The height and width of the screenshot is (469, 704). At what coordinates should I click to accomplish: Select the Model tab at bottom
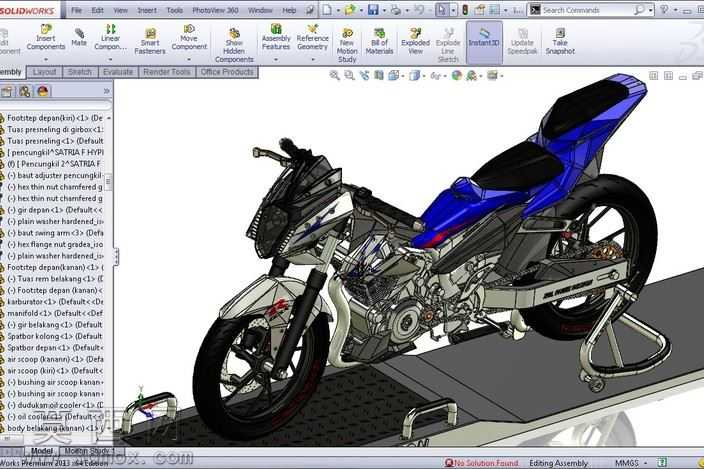coord(41,451)
